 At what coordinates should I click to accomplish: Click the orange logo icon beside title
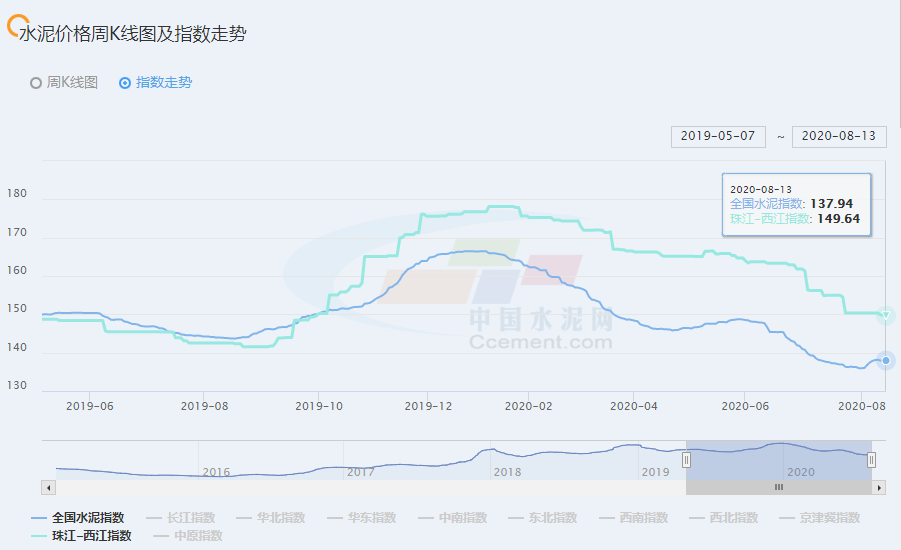coord(16,26)
